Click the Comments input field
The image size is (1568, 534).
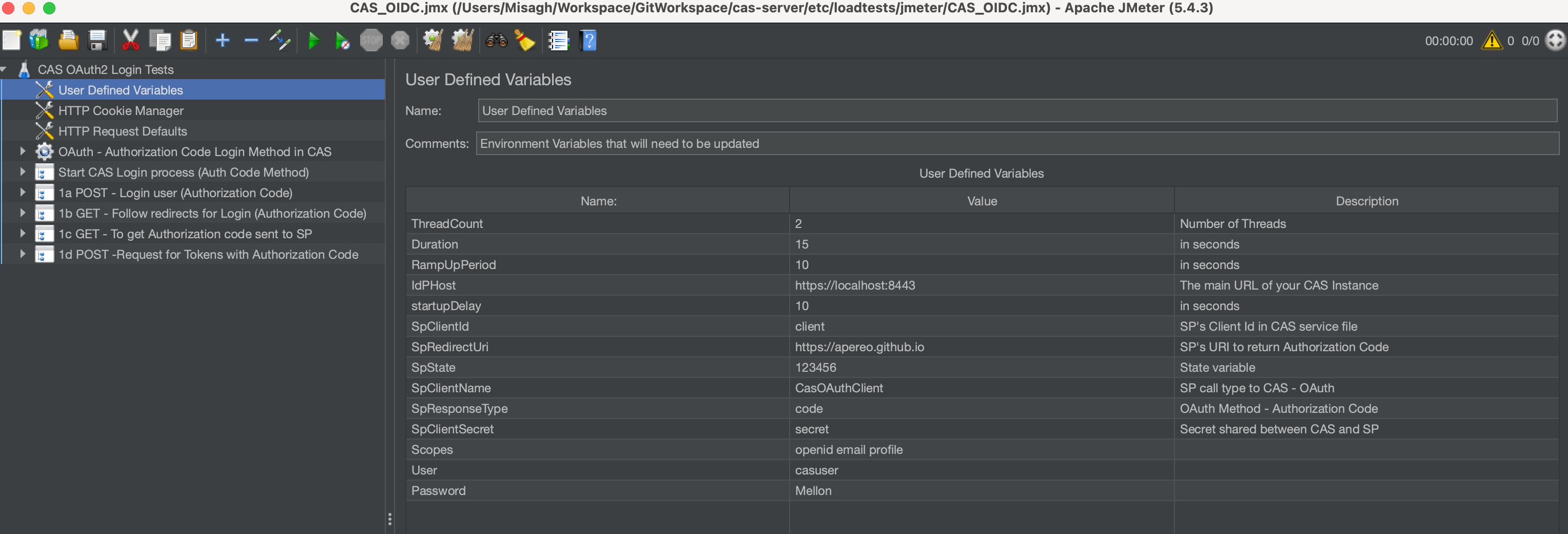click(852, 143)
